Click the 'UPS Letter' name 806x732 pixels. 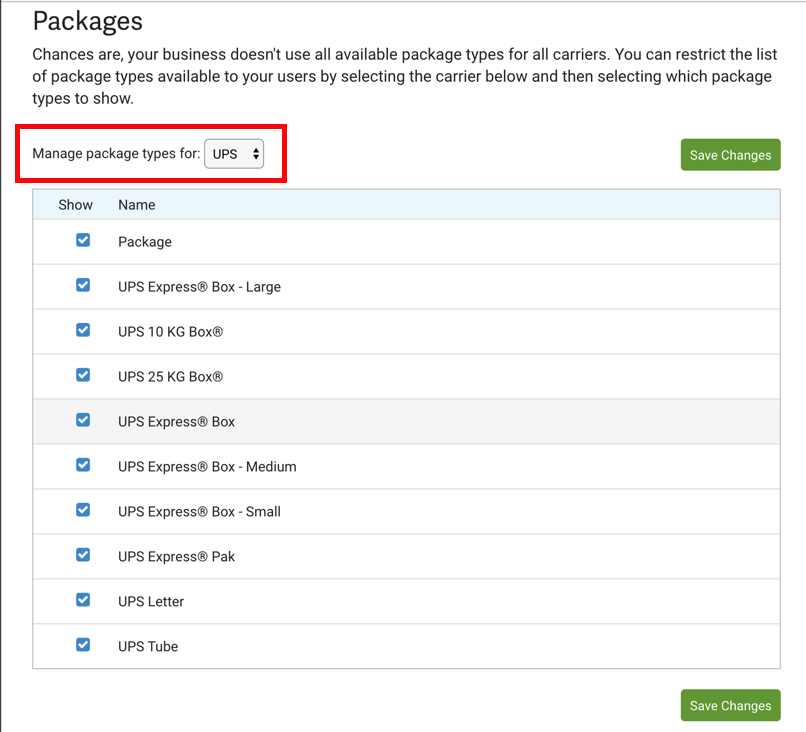[x=151, y=601]
